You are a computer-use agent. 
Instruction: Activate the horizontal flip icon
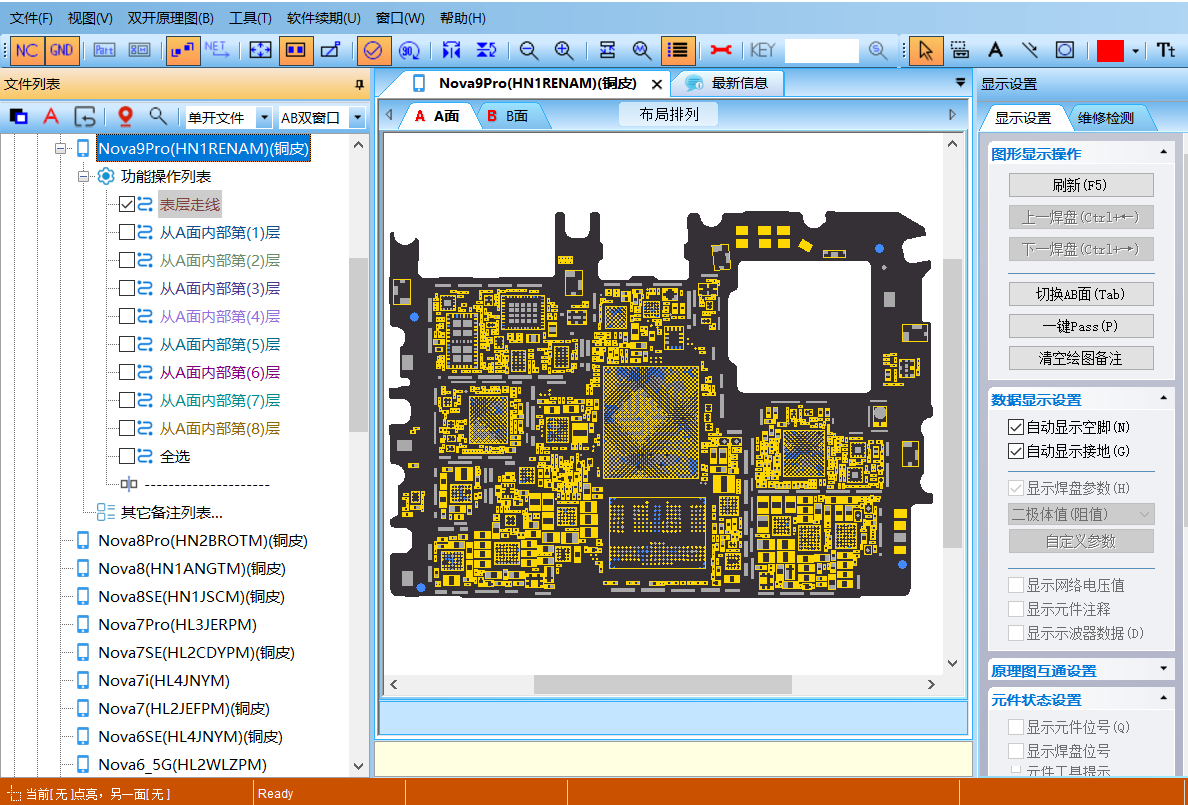coord(450,50)
